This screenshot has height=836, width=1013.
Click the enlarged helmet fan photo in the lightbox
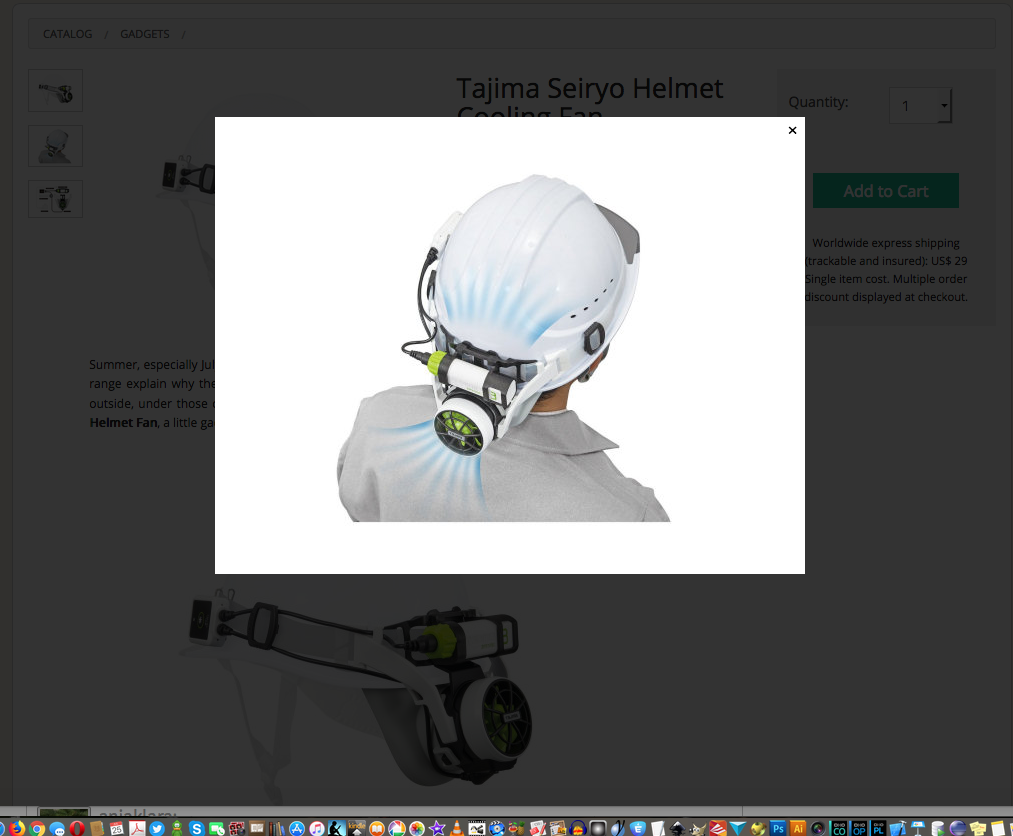tap(504, 348)
